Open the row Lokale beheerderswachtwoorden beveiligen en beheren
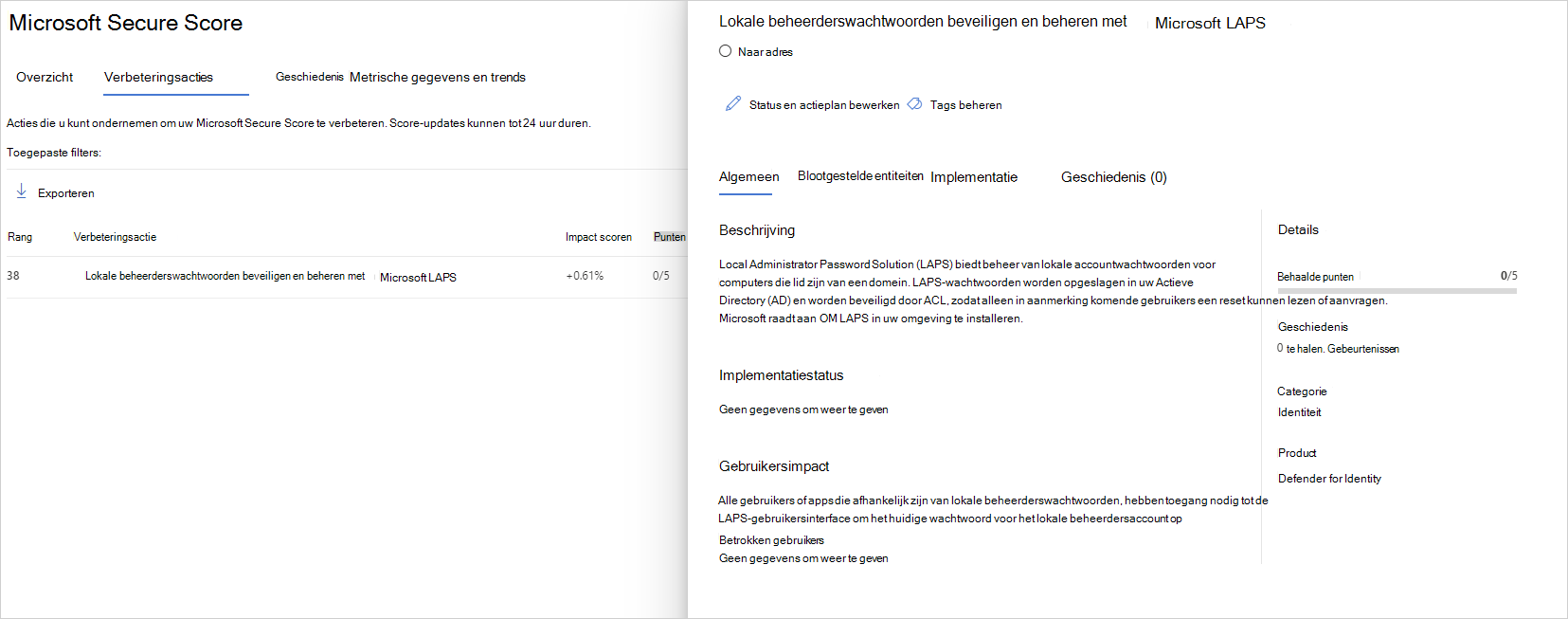The height and width of the screenshot is (619, 1568). pyautogui.click(x=346, y=277)
